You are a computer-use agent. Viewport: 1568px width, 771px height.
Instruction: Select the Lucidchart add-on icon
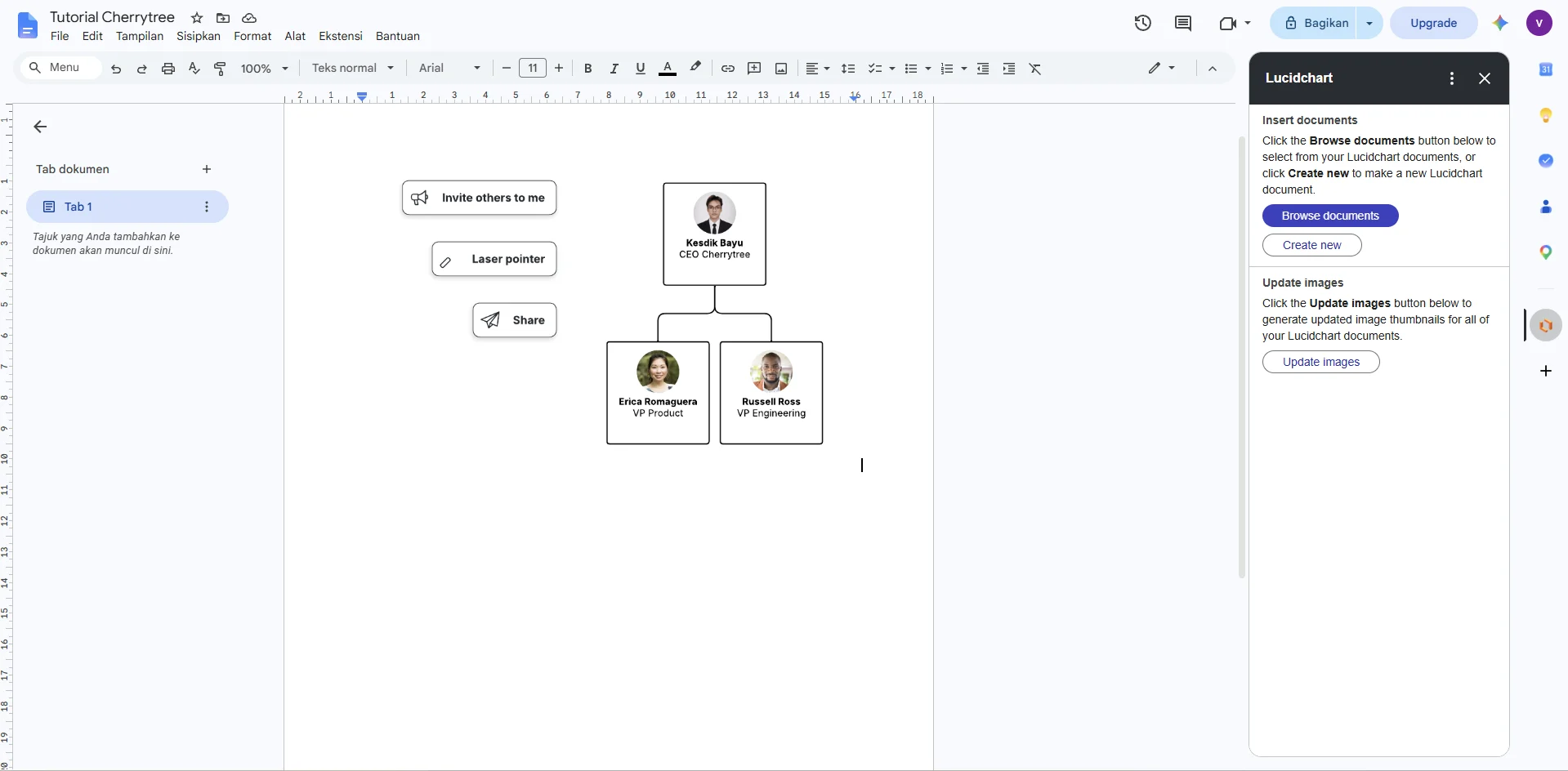[1546, 325]
